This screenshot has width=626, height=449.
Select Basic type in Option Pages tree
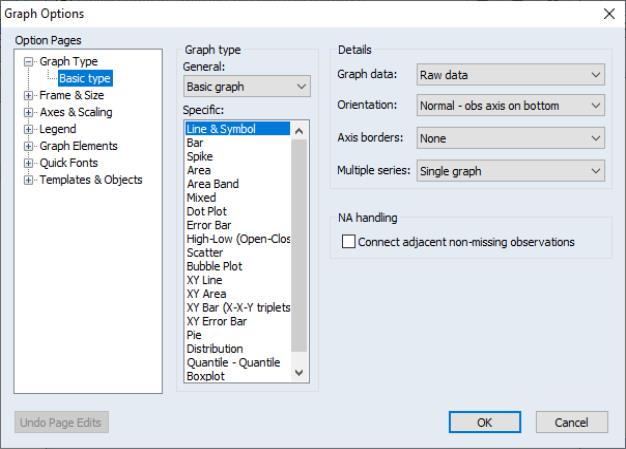coord(84,78)
